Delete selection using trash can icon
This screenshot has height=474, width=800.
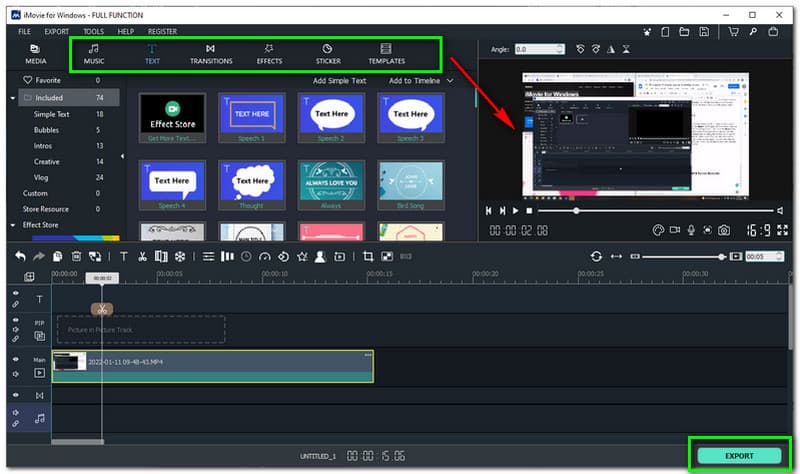74,257
